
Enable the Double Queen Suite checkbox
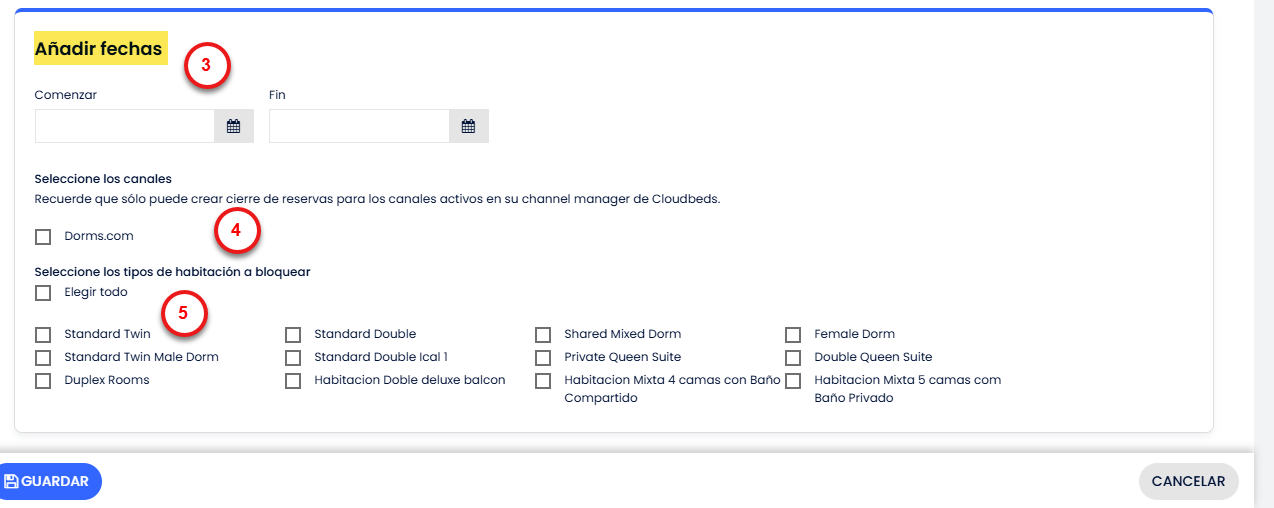793,358
